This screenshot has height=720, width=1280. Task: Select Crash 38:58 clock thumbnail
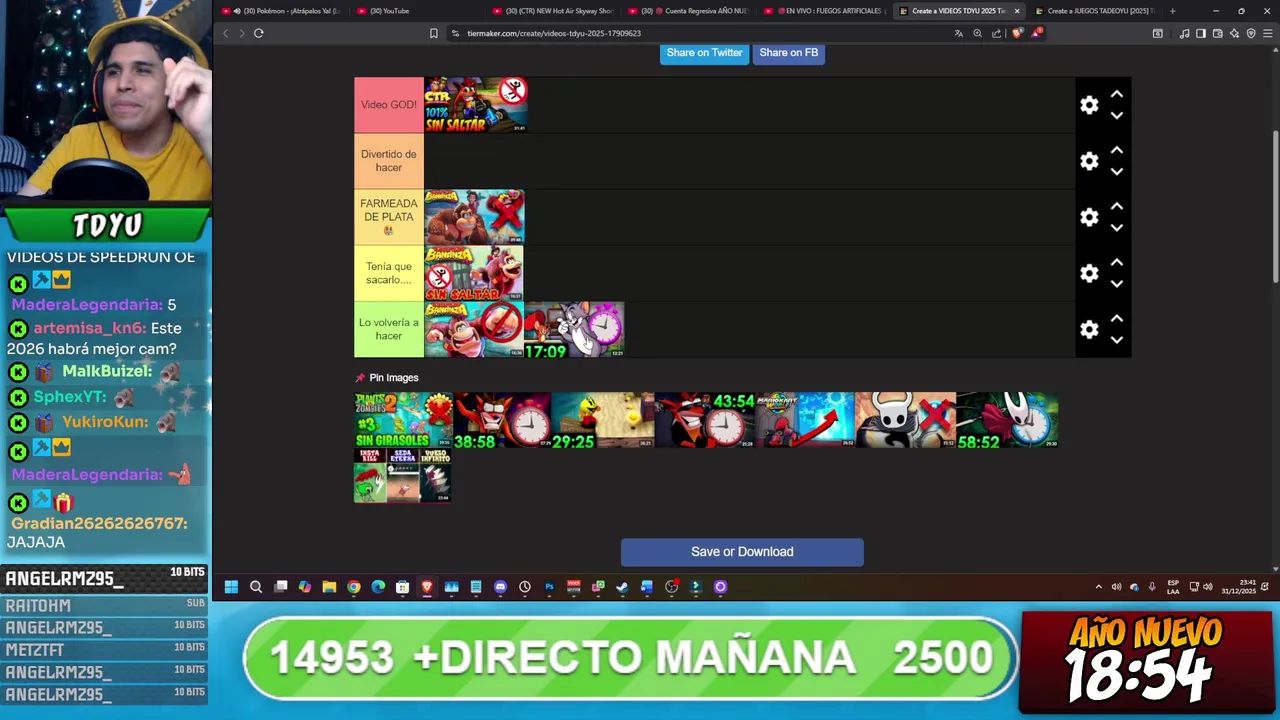504,420
